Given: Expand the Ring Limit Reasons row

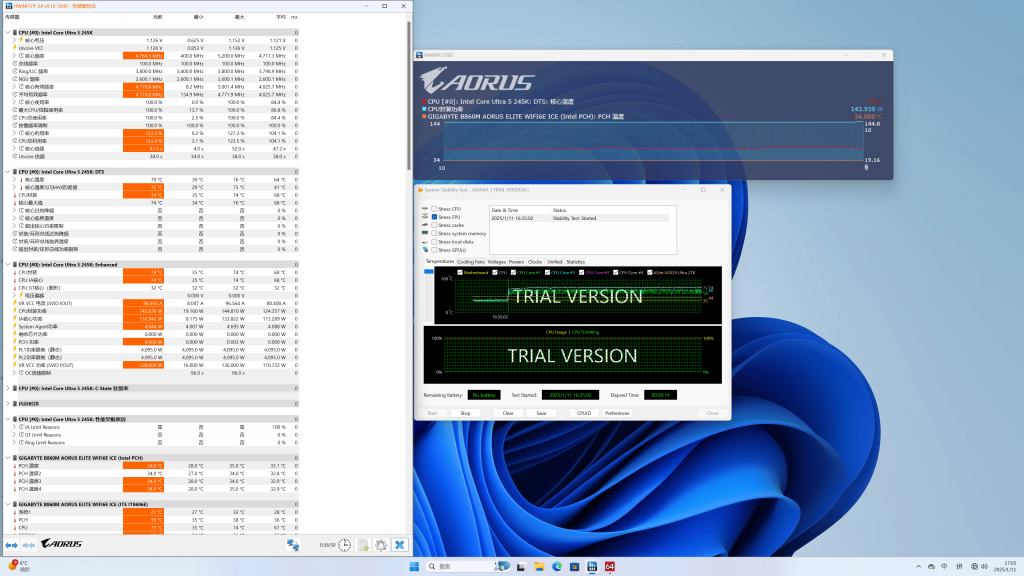Looking at the screenshot, I should tap(14, 443).
